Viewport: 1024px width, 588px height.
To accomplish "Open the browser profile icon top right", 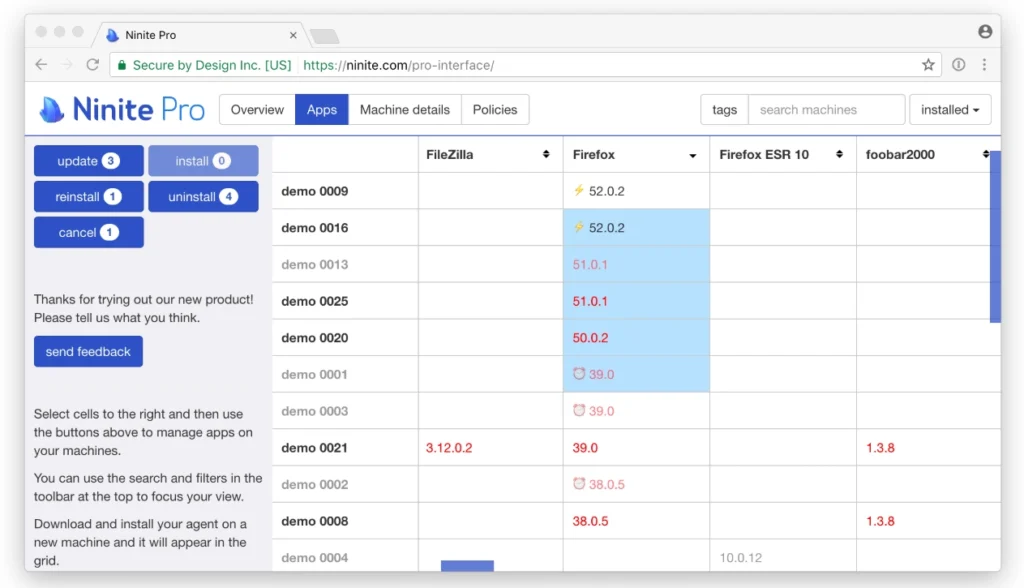I will [x=984, y=31].
